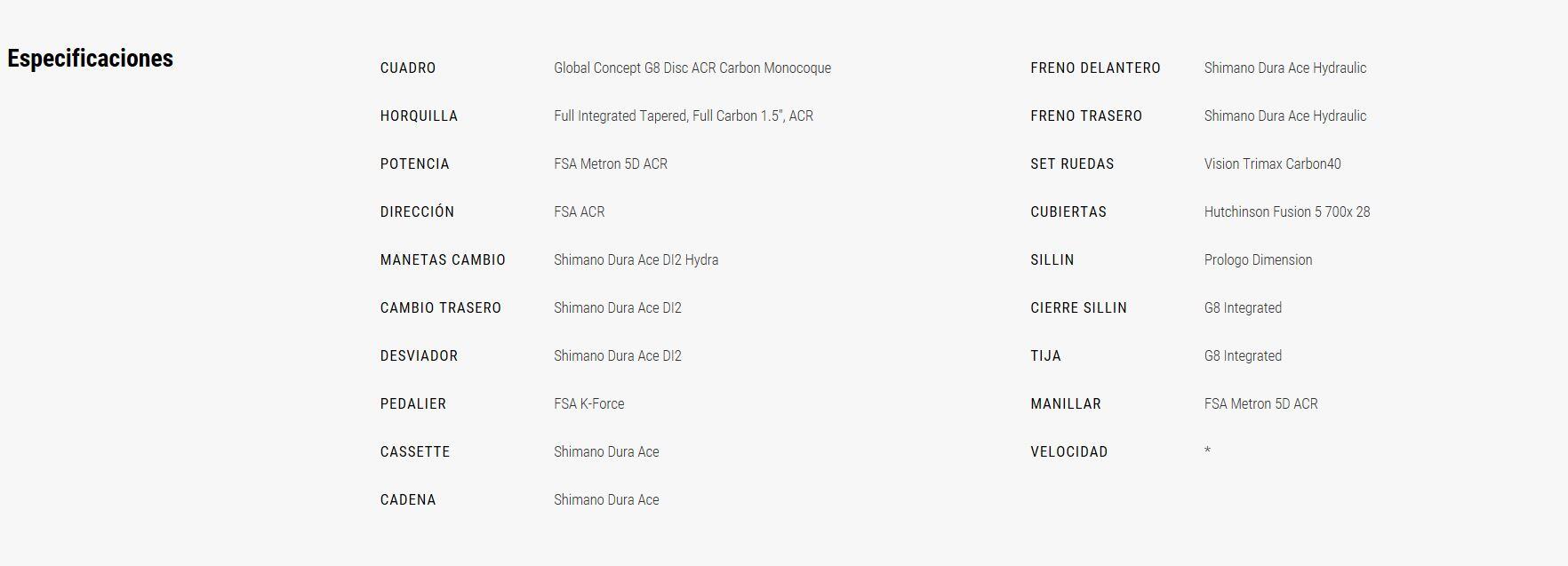The height and width of the screenshot is (566, 1568).
Task: Select Hutchinson Fusion 5 700x 28 text
Action: tap(1287, 212)
